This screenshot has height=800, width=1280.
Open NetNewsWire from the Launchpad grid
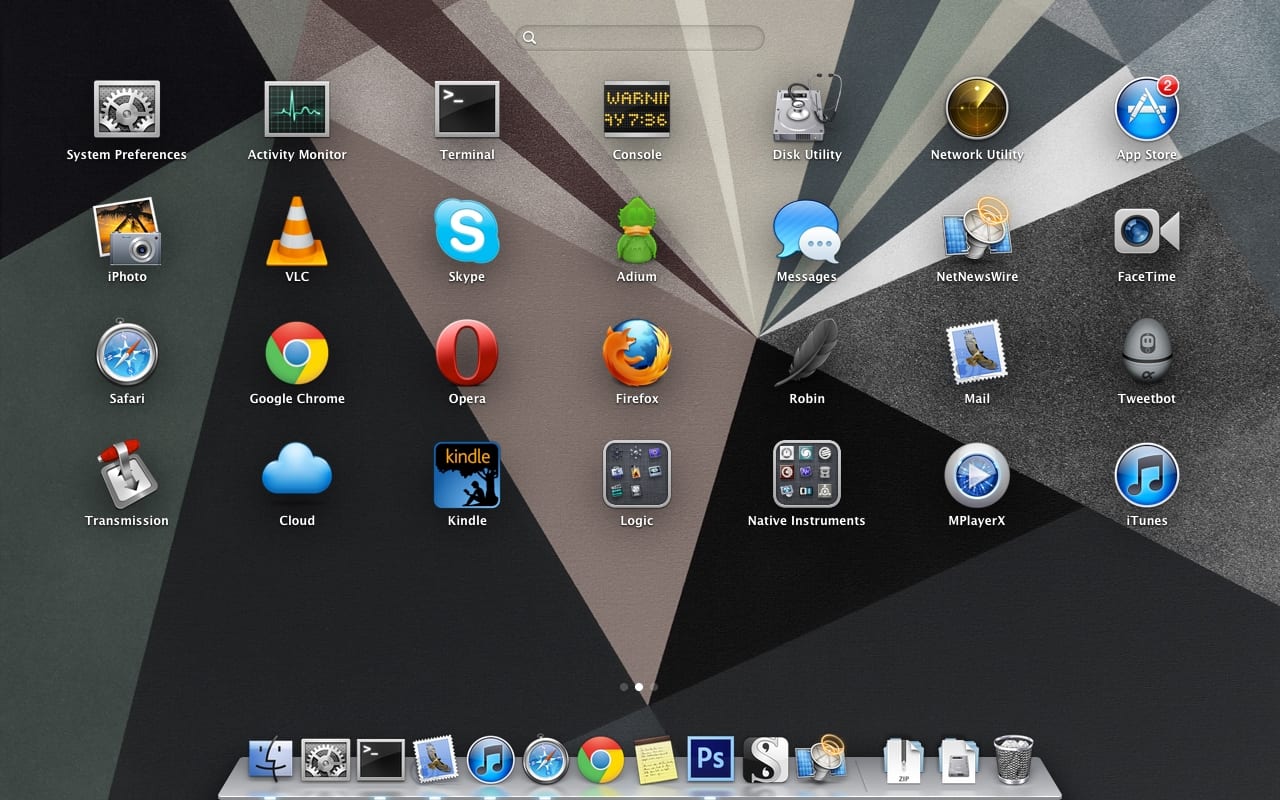click(x=977, y=231)
